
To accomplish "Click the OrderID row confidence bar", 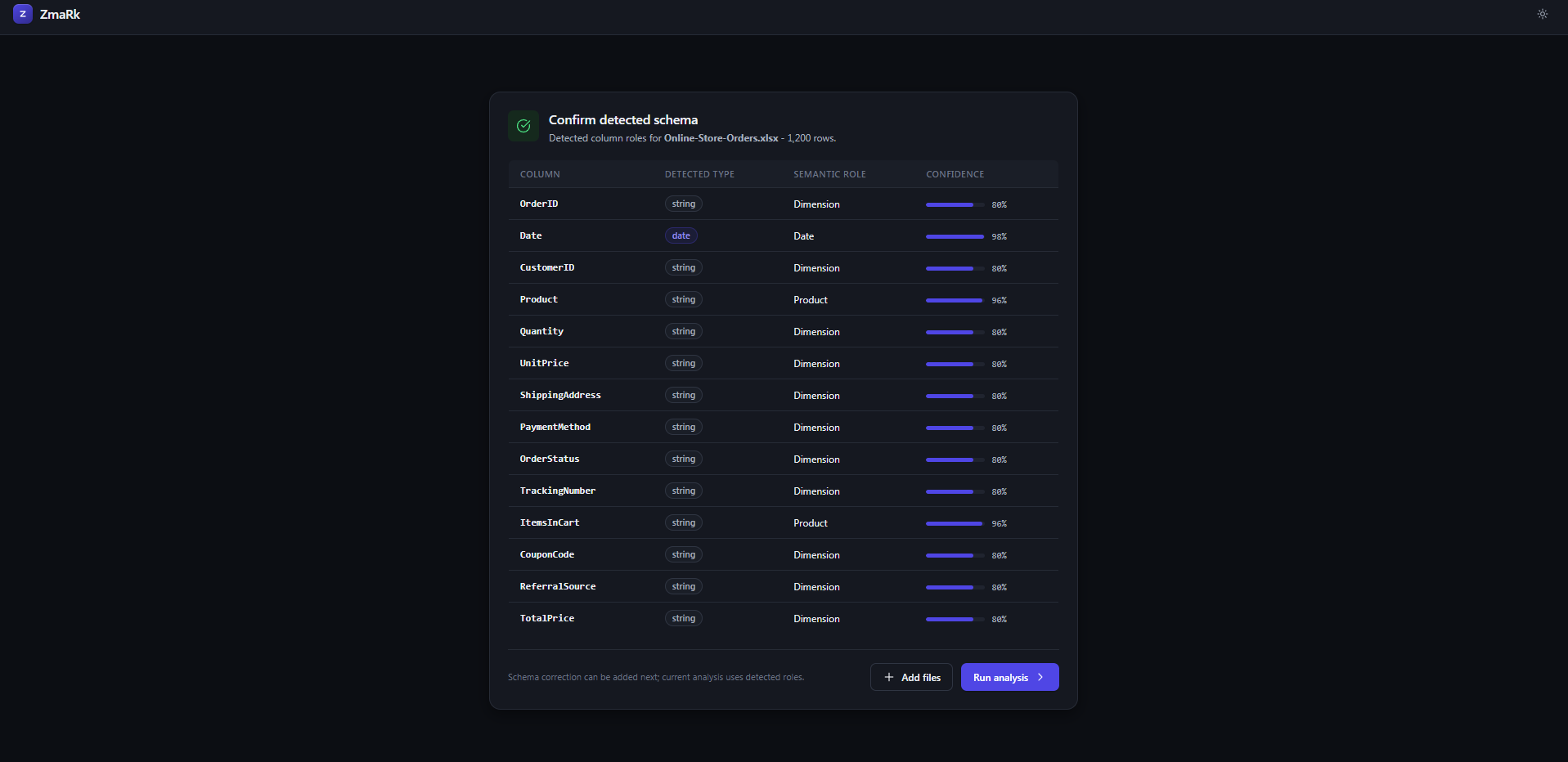I will point(955,204).
